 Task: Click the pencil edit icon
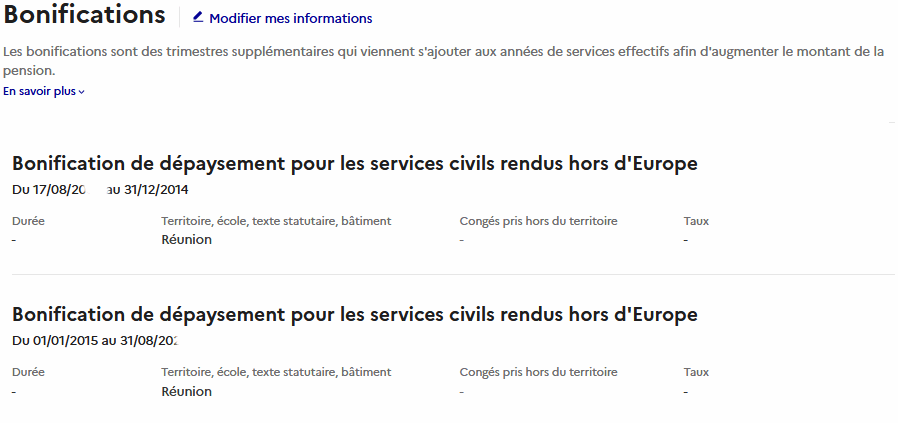point(197,17)
